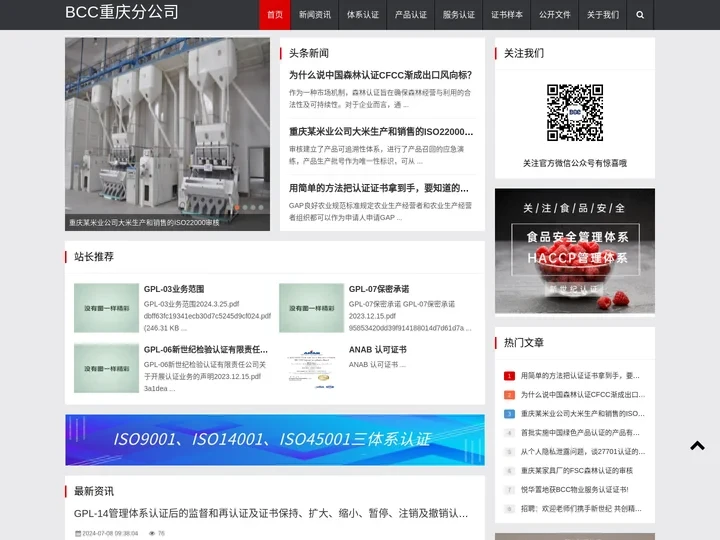Open hot article 从个人隐私泄露问题
The width and height of the screenshot is (720, 540).
[583, 451]
